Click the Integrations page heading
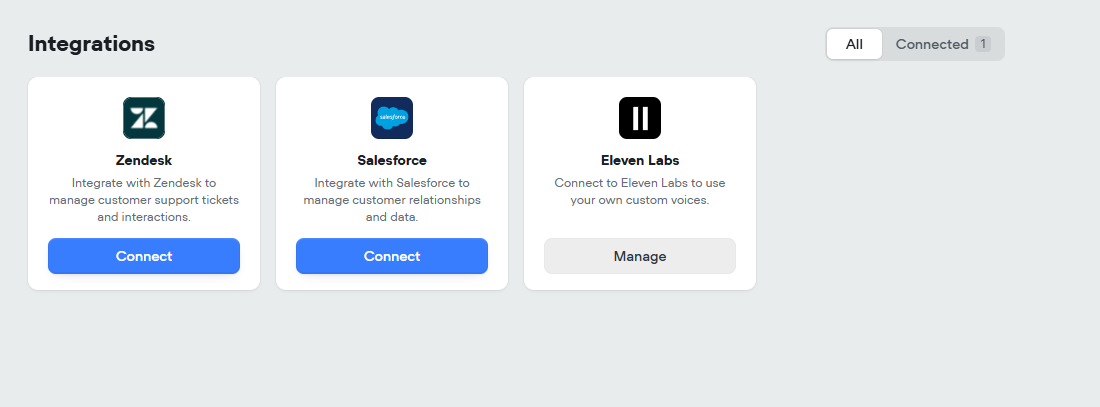The width and height of the screenshot is (1100, 407). (x=91, y=44)
